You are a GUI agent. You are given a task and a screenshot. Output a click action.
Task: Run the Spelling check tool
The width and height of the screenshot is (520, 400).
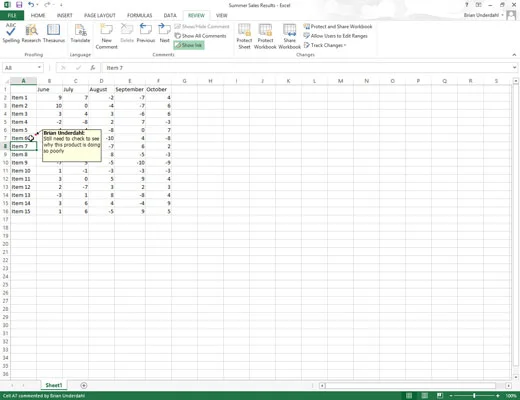pos(11,33)
